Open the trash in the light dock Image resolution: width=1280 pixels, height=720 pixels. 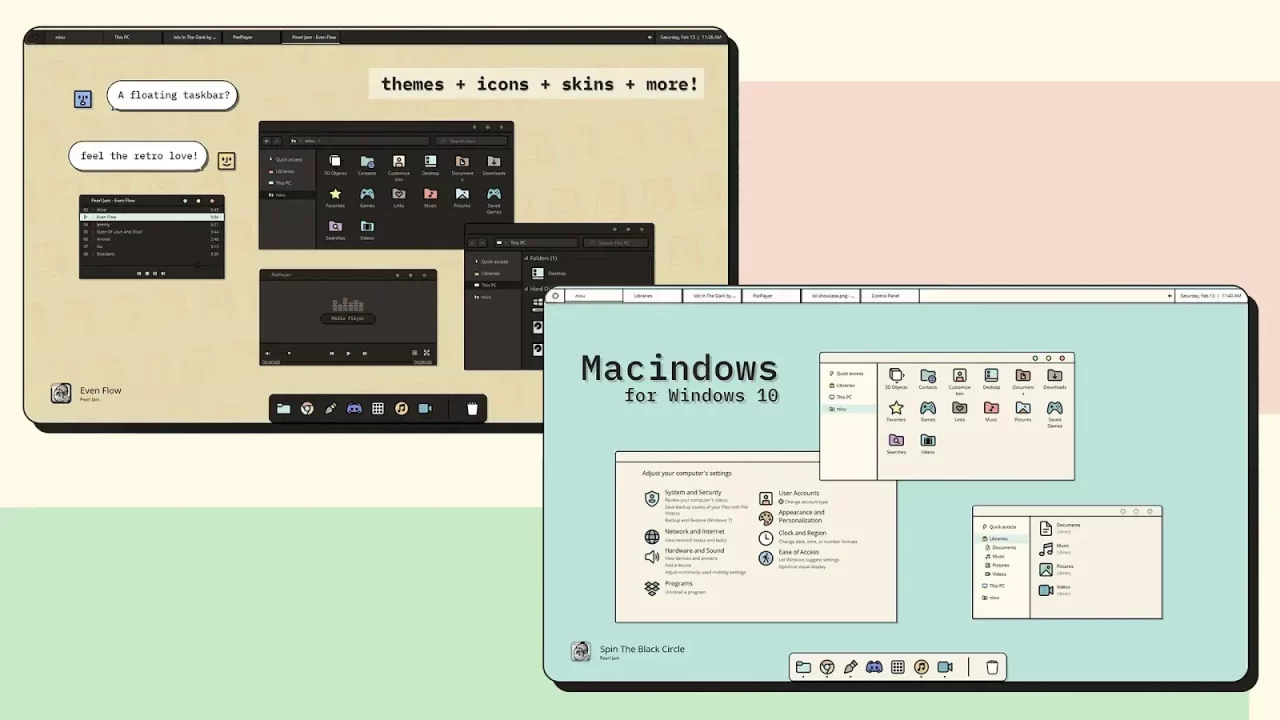click(992, 667)
